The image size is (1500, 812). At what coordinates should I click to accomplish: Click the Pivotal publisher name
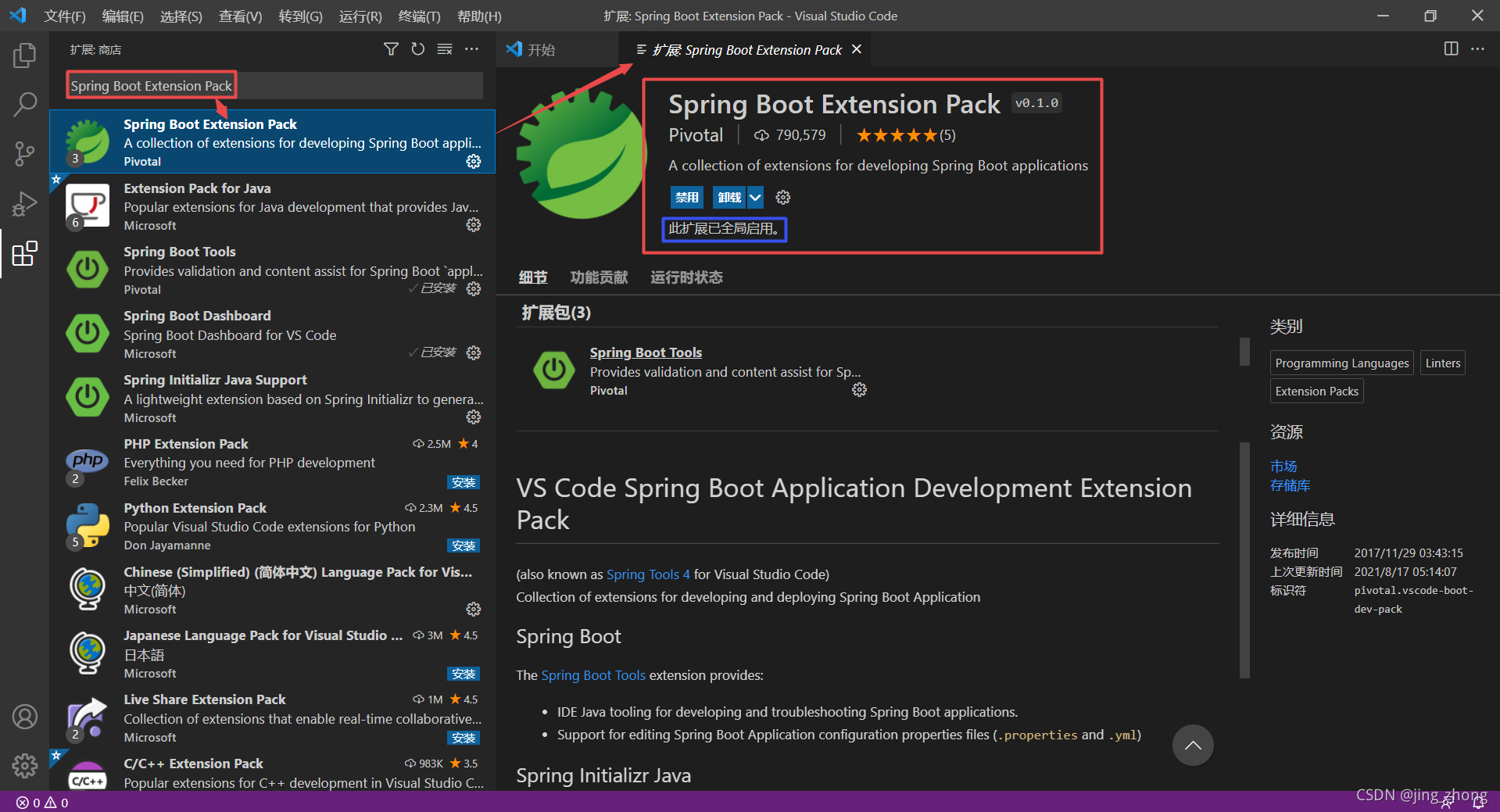[x=696, y=135]
